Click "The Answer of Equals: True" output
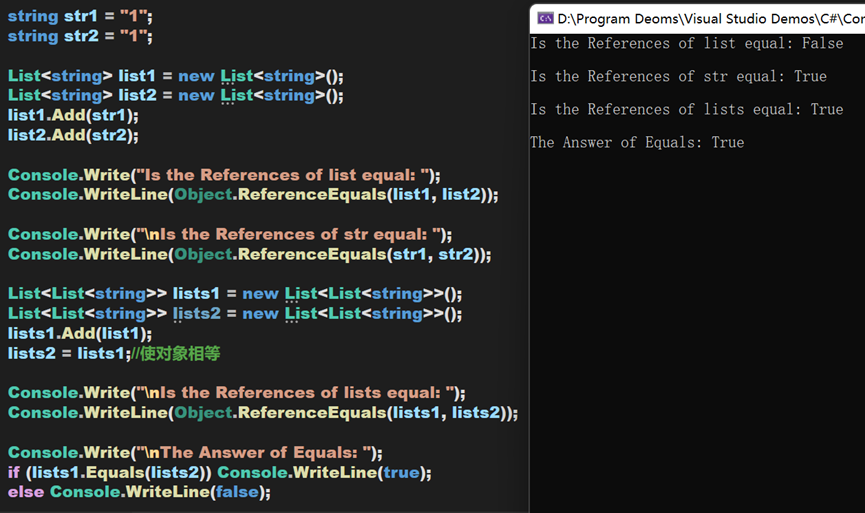The width and height of the screenshot is (865, 513). pos(637,143)
